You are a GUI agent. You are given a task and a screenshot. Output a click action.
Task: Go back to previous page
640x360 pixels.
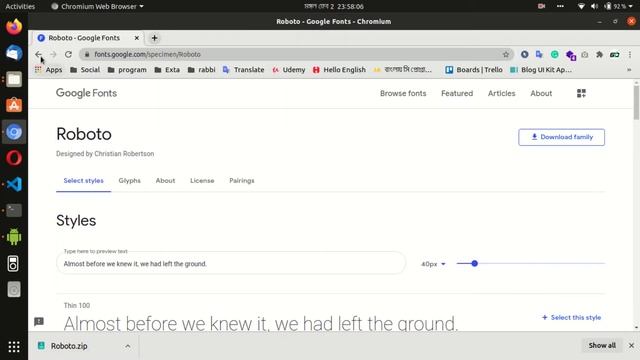point(38,54)
